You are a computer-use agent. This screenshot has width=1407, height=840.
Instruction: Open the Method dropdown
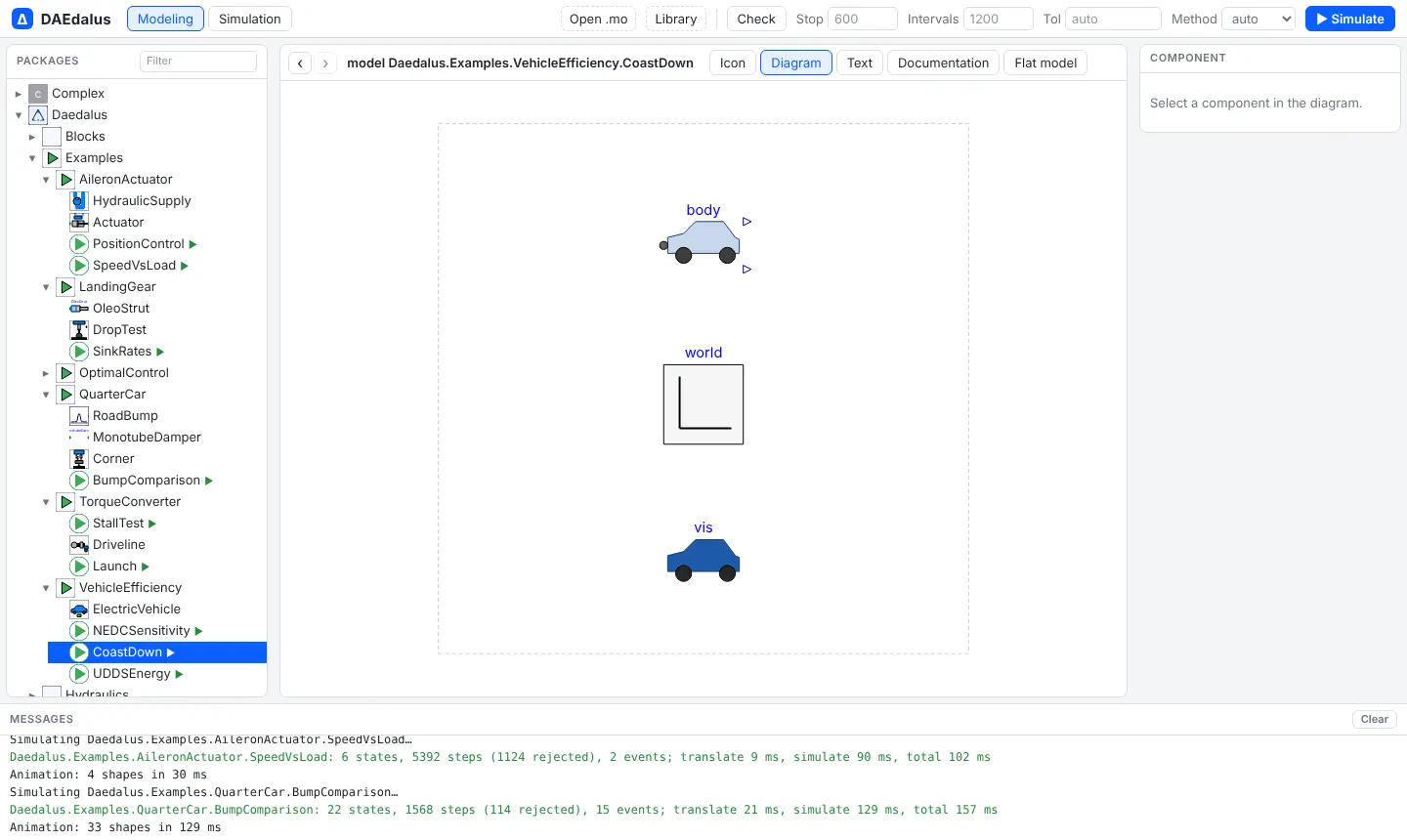click(1258, 19)
